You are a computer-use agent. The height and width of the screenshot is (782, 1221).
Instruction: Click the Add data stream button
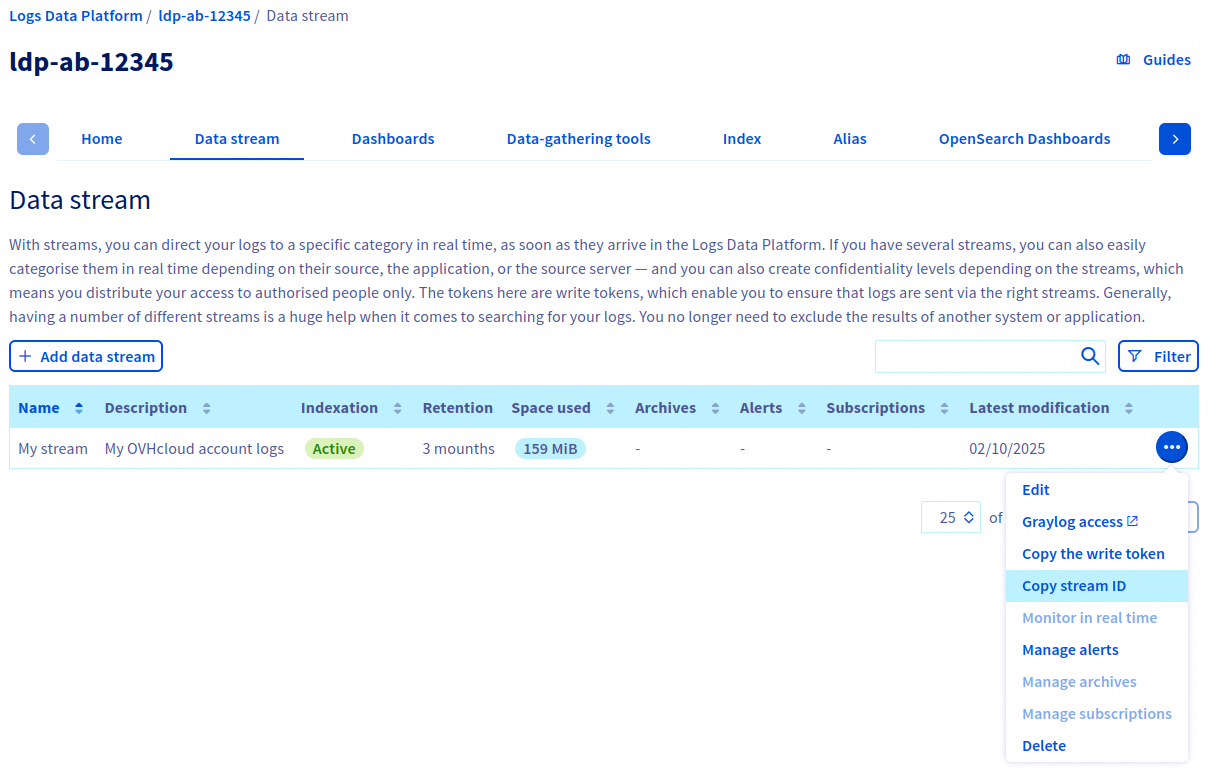[x=86, y=356]
